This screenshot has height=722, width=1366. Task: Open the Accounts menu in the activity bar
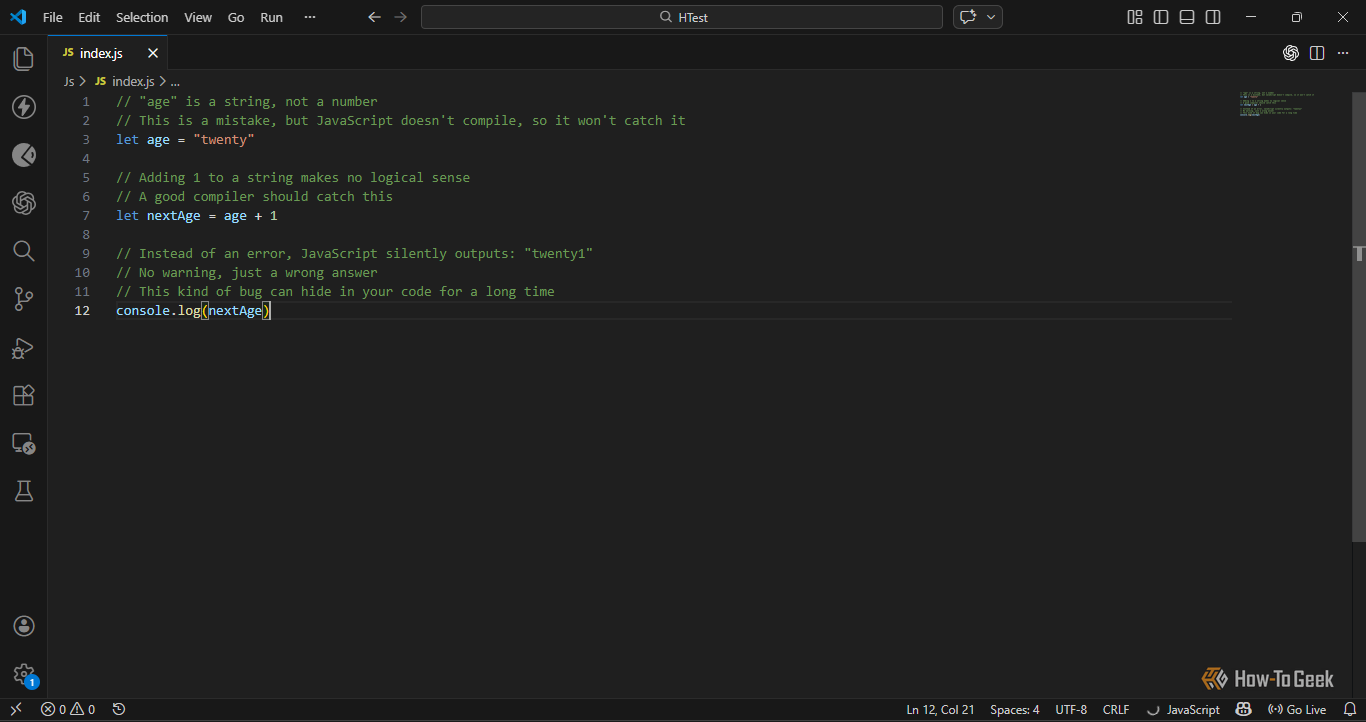tap(24, 626)
